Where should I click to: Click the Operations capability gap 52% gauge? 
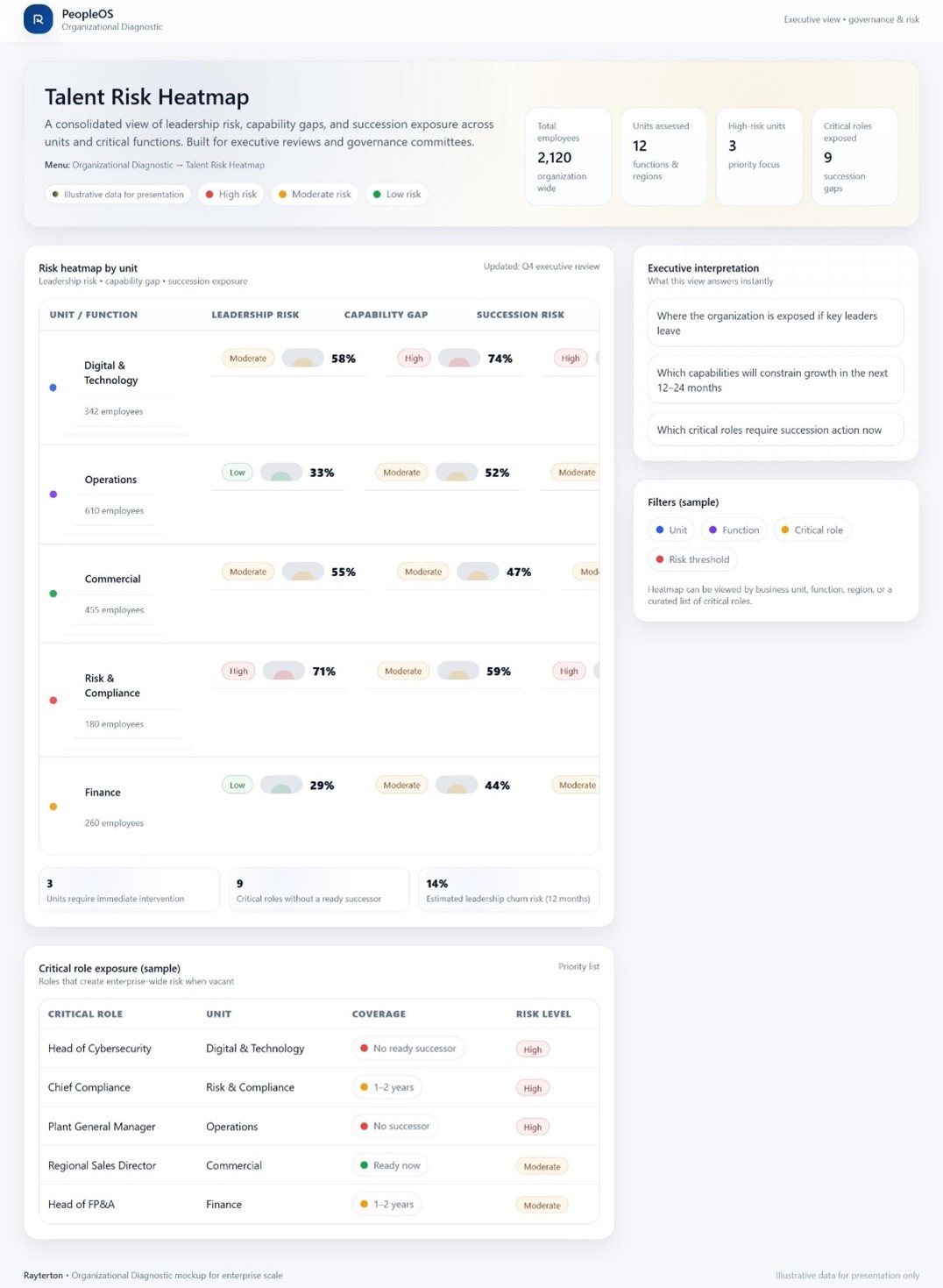click(457, 473)
